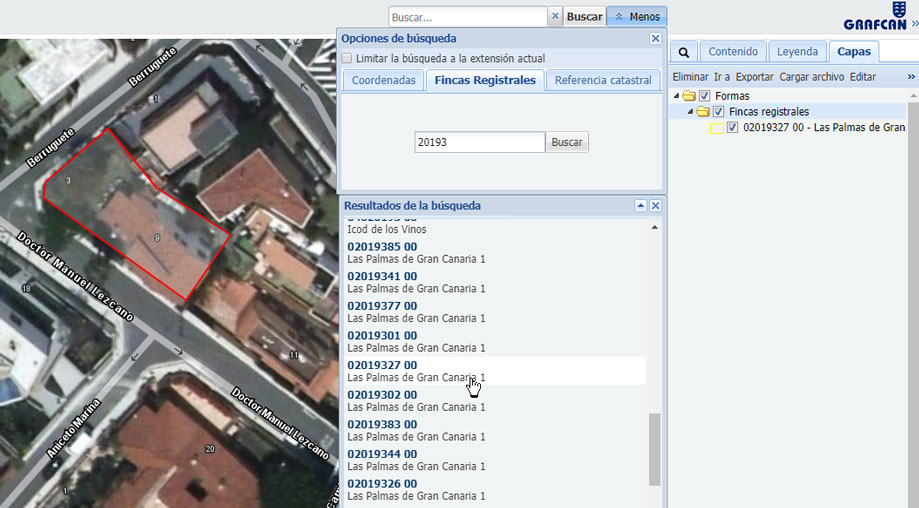Uncheck the Fincas registrales checkbox
The image size is (919, 508).
tap(719, 111)
